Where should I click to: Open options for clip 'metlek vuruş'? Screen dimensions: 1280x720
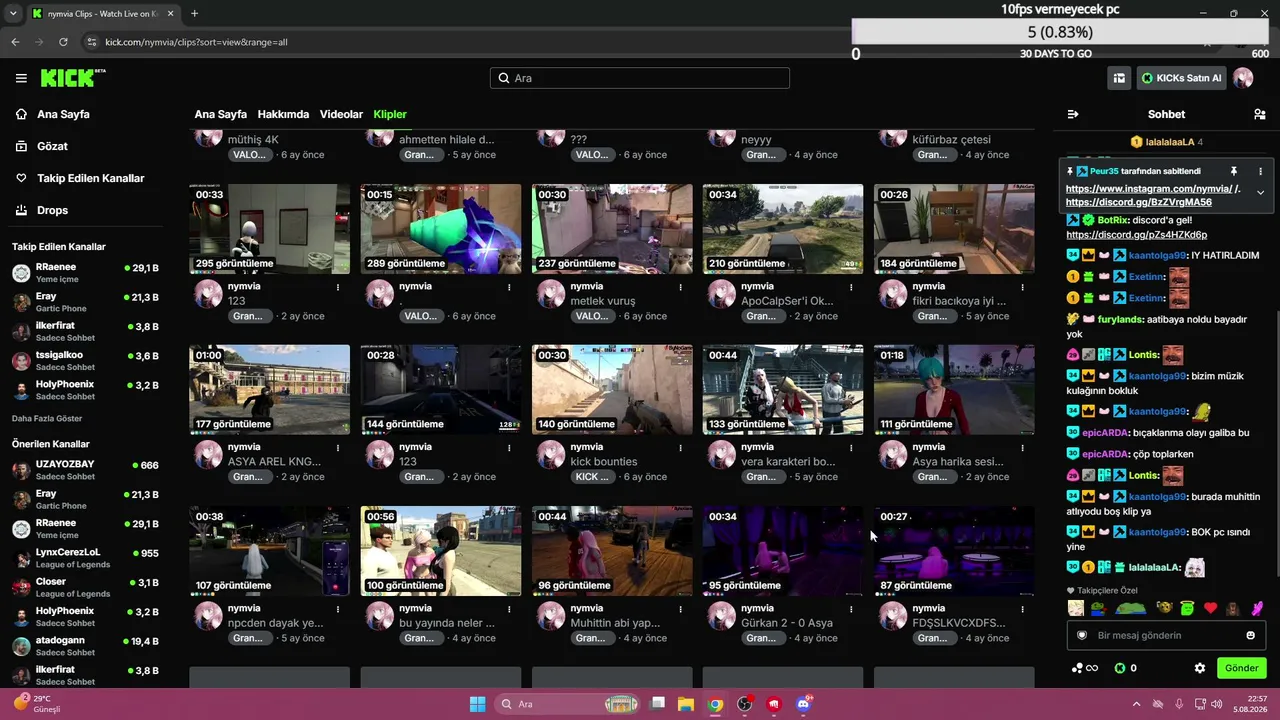point(680,287)
